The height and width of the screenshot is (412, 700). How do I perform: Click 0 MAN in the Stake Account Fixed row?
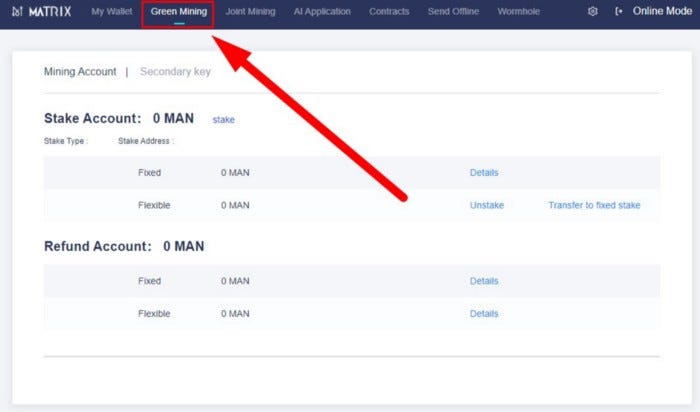(235, 173)
